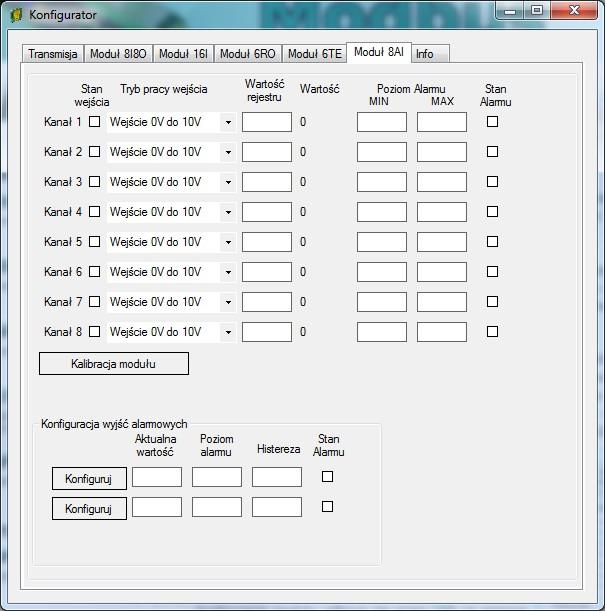Toggle Kanał 7 Stan wejścia checkbox
Image resolution: width=605 pixels, height=611 pixels.
pyautogui.click(x=94, y=302)
